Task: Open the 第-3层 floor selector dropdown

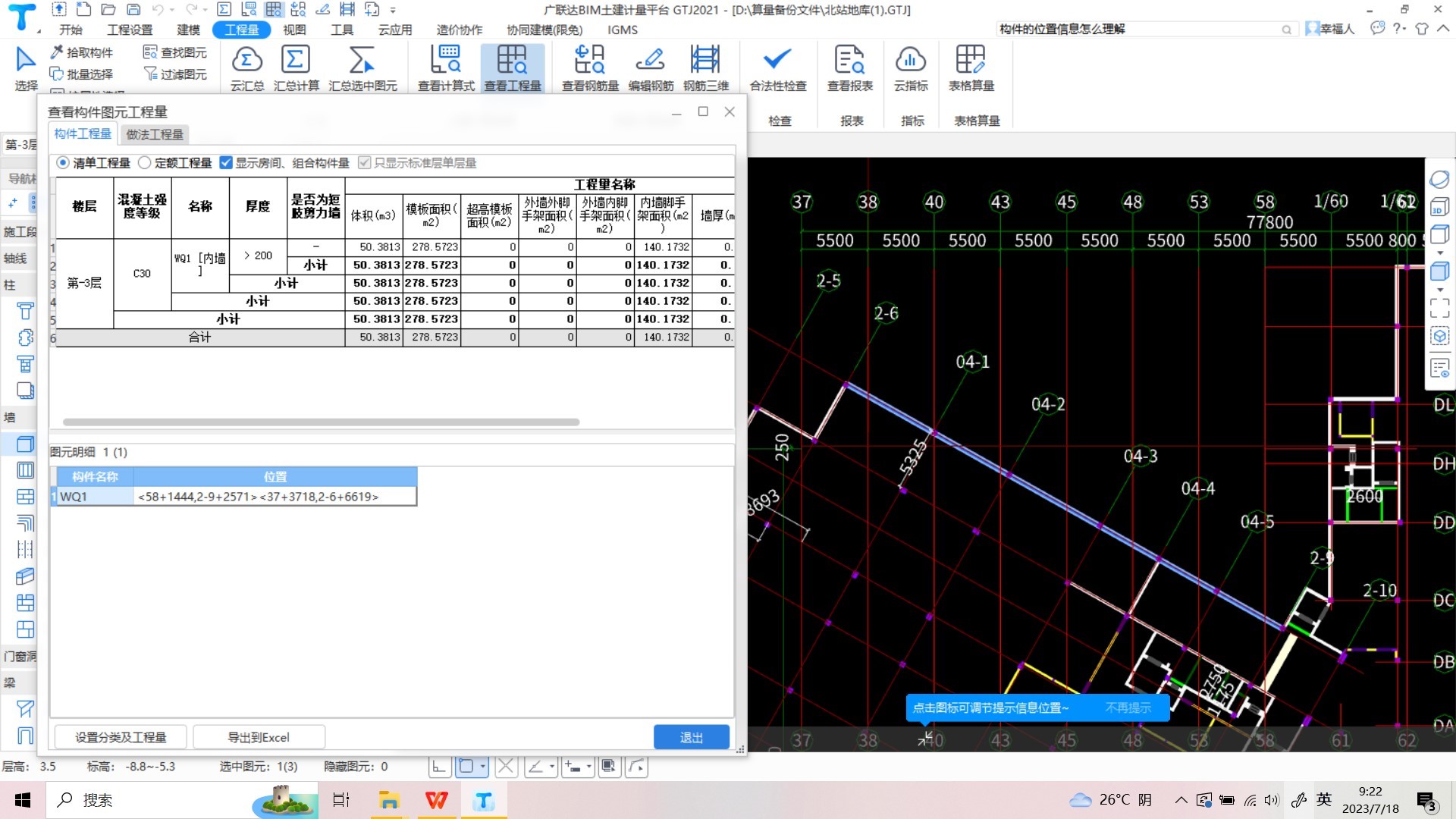Action: tap(20, 144)
